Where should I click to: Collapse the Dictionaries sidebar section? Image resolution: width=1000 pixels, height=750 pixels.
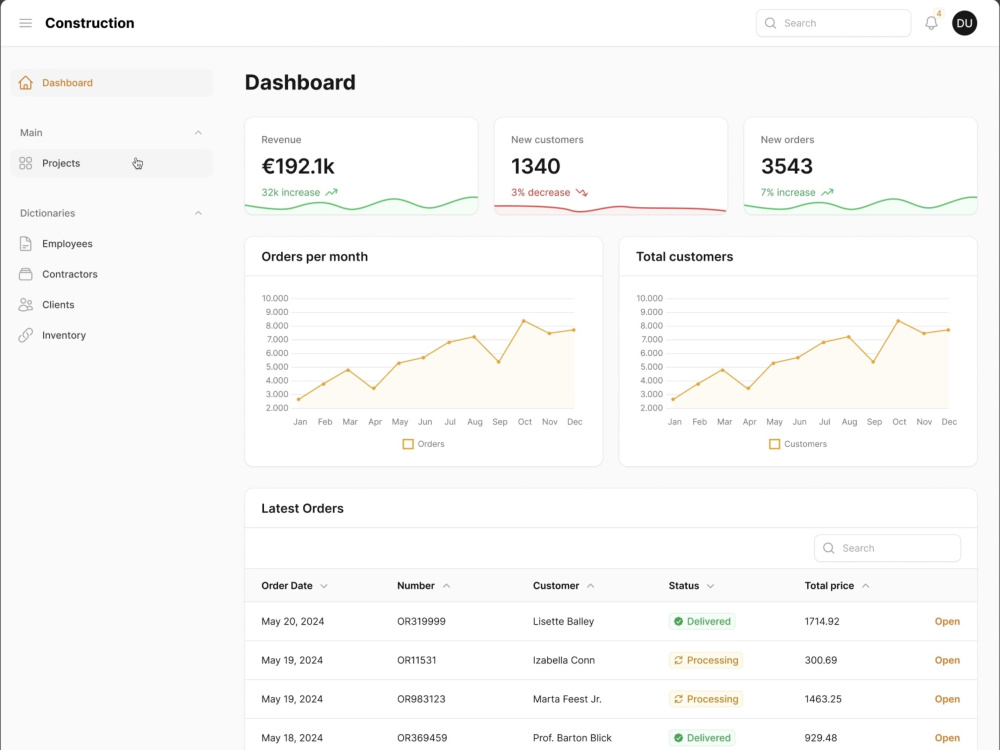[198, 213]
